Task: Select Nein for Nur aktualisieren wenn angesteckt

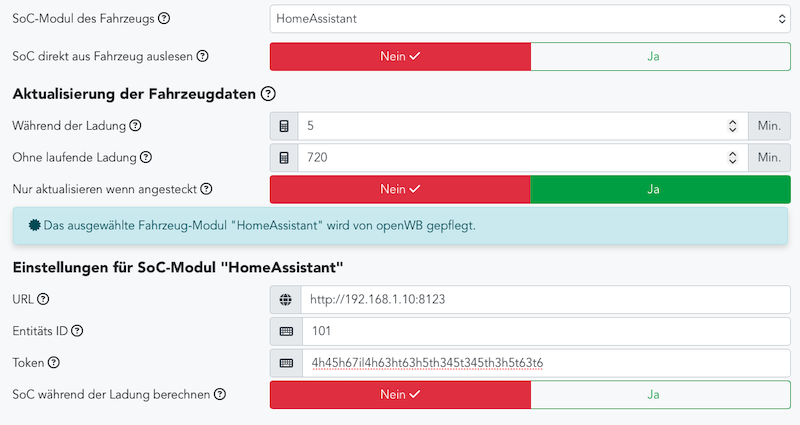Action: [x=399, y=188]
